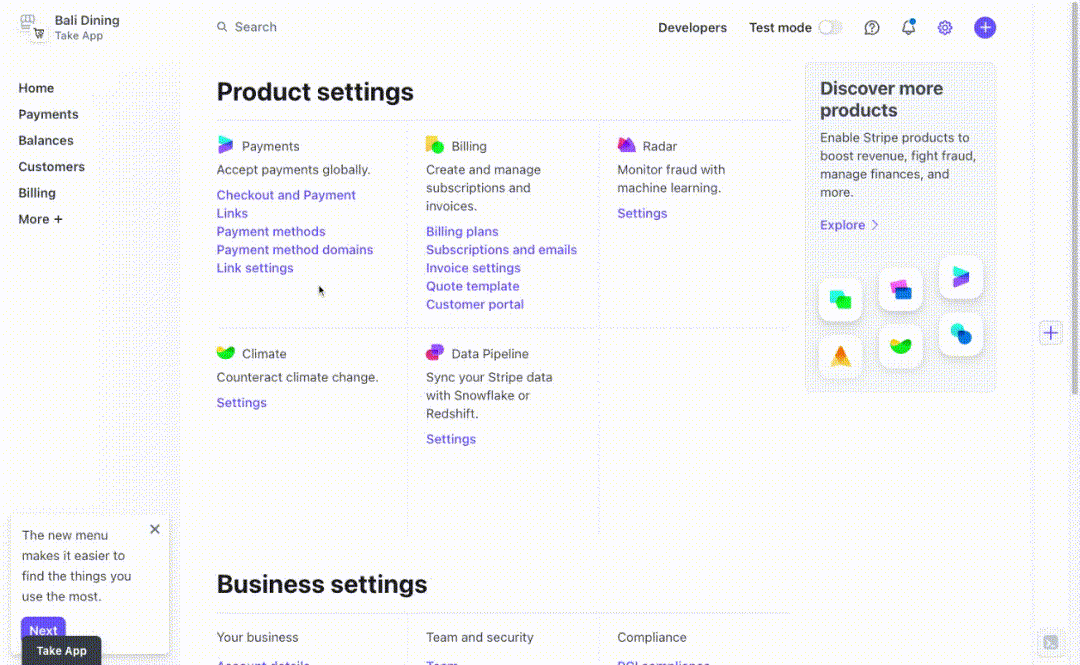Open Customer portal link
This screenshot has width=1080, height=665.
[475, 304]
